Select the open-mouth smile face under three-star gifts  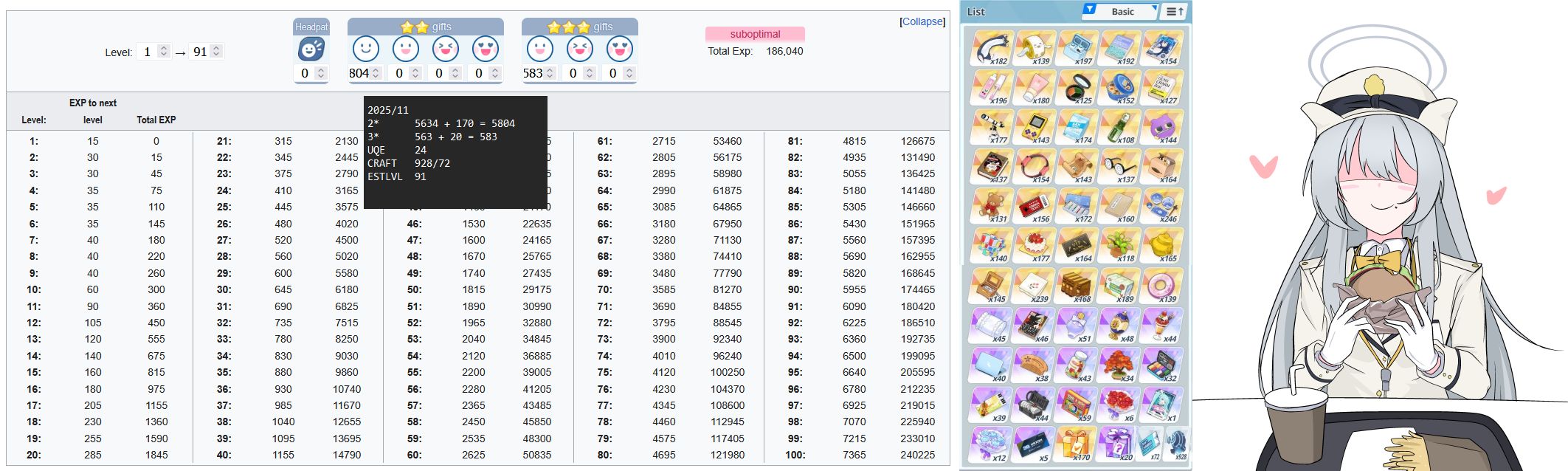coord(539,49)
